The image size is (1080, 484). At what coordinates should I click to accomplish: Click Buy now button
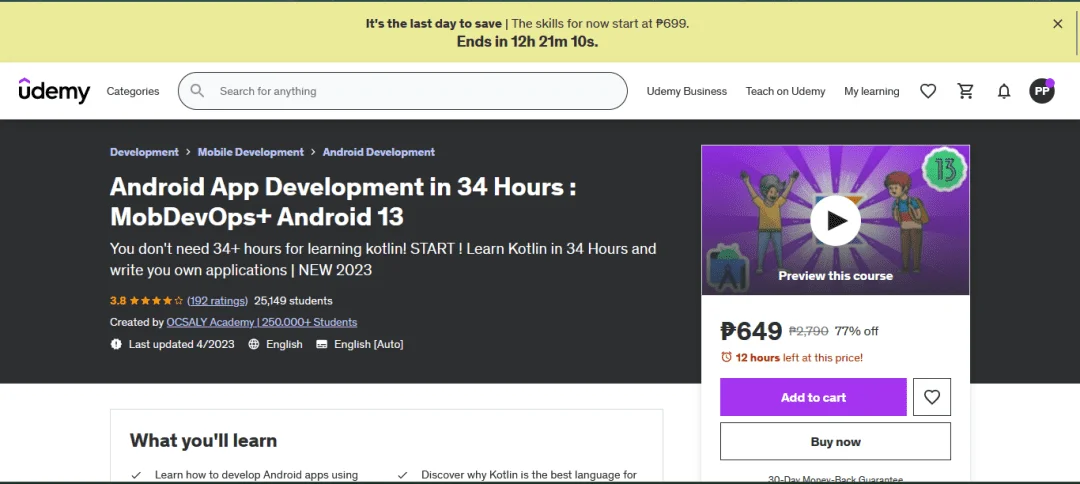point(835,441)
